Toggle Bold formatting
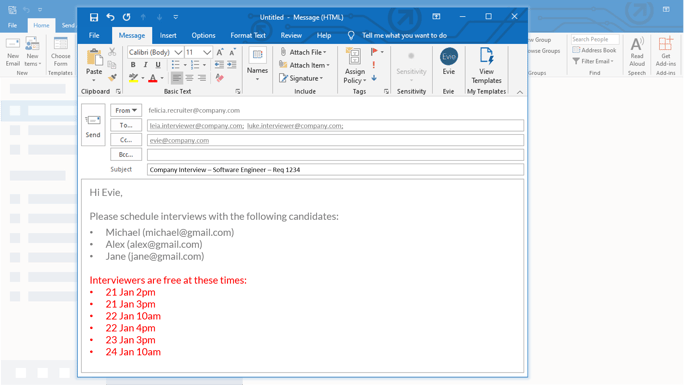684x385 pixels. coord(133,65)
